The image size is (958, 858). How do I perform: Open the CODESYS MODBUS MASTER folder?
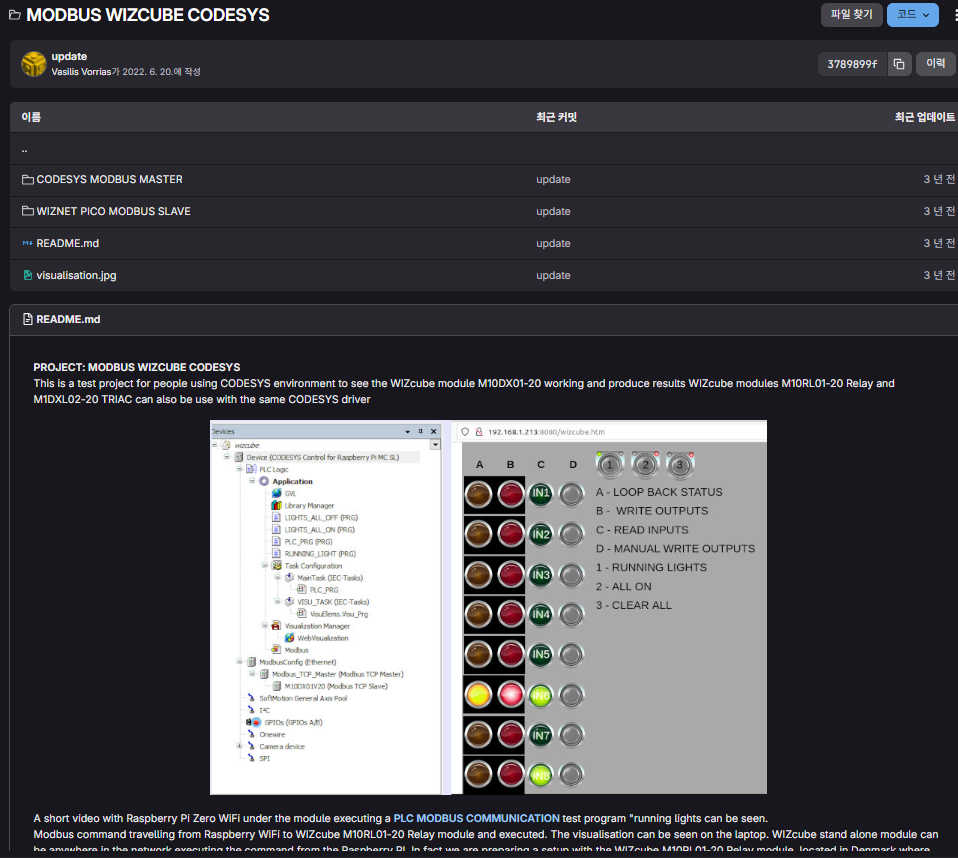(109, 180)
